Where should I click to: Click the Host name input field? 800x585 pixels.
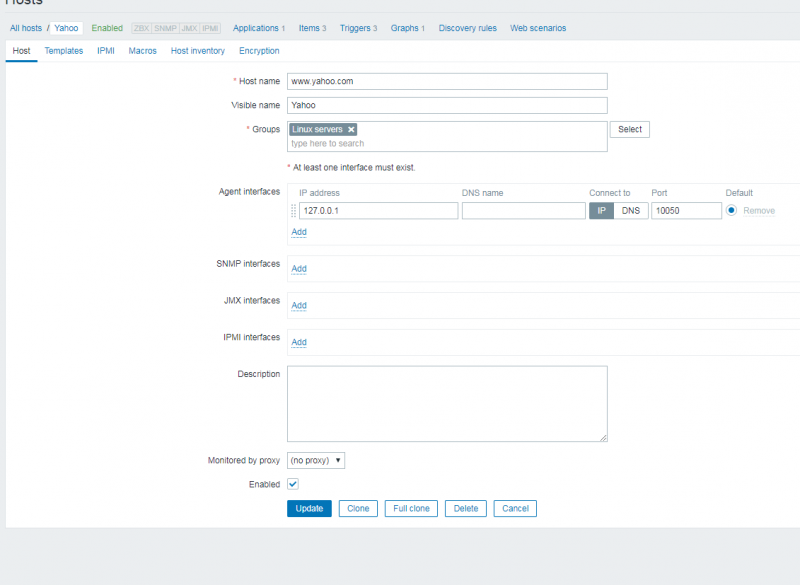(447, 81)
